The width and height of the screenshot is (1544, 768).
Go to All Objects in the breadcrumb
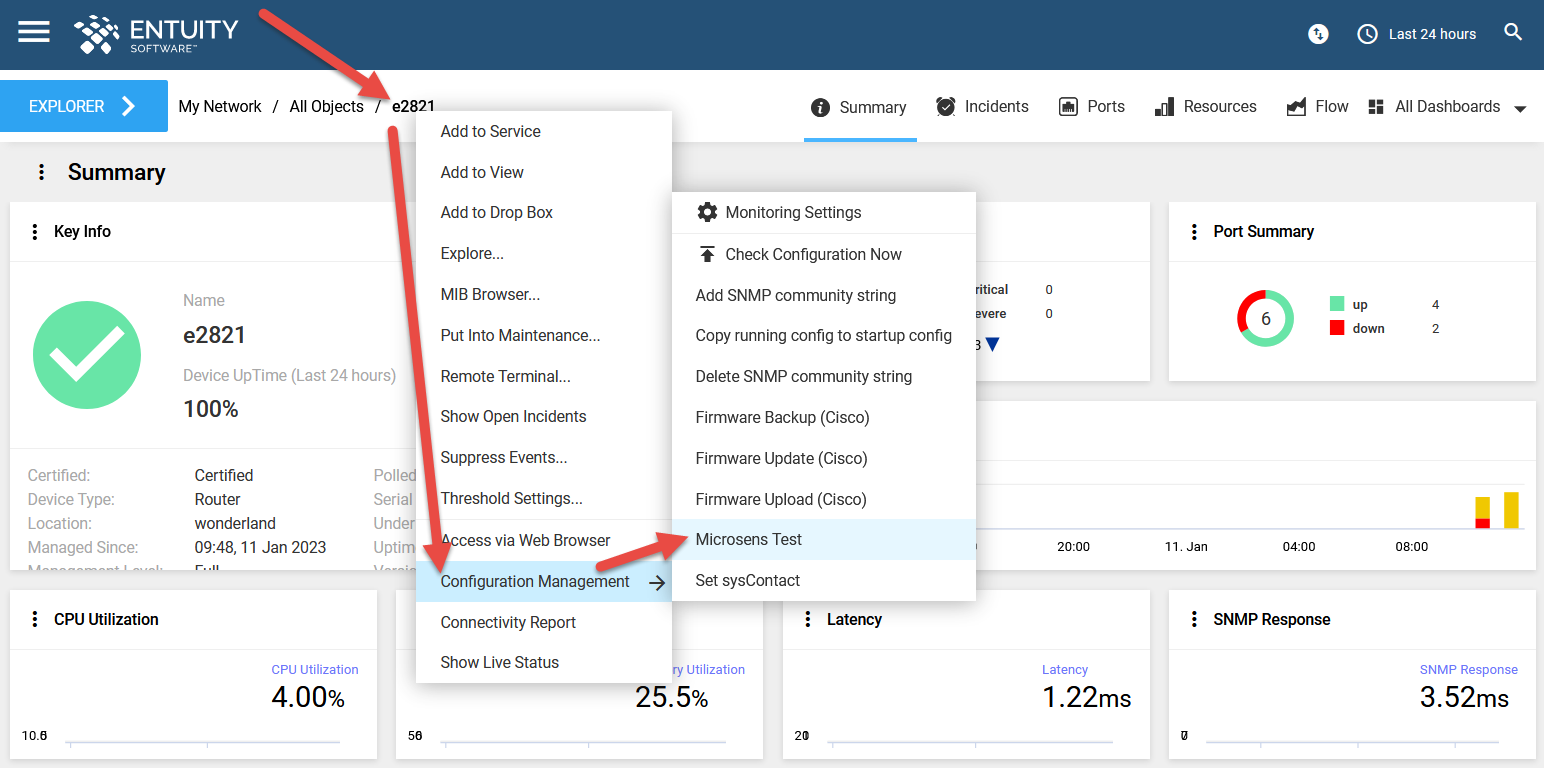326,106
